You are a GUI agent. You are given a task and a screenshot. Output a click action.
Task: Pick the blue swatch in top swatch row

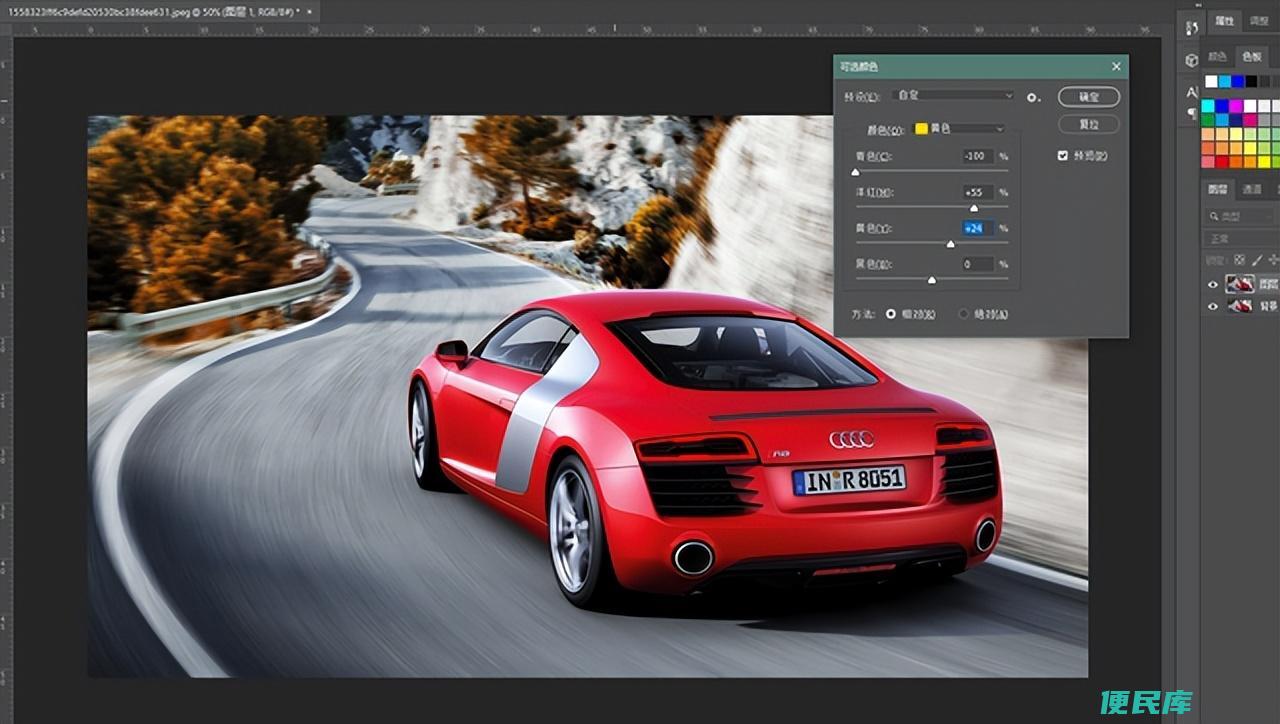1237,82
